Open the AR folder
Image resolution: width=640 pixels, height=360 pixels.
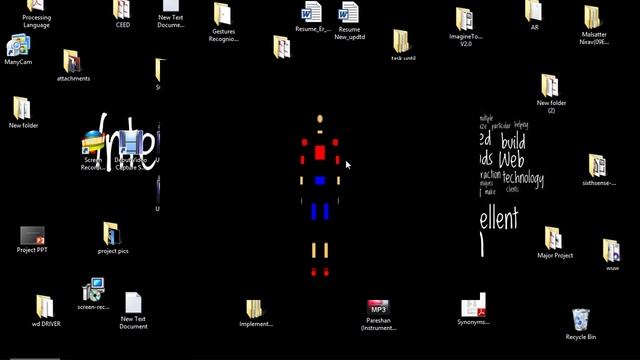pos(533,11)
